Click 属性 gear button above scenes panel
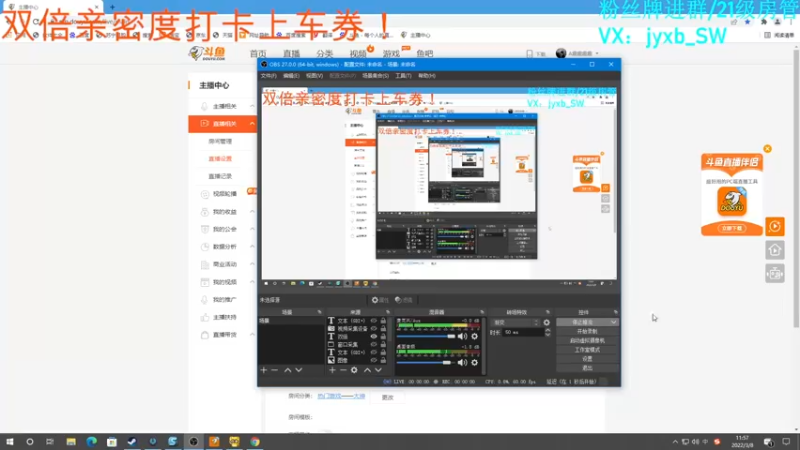The height and width of the screenshot is (450, 800). pyautogui.click(x=380, y=300)
